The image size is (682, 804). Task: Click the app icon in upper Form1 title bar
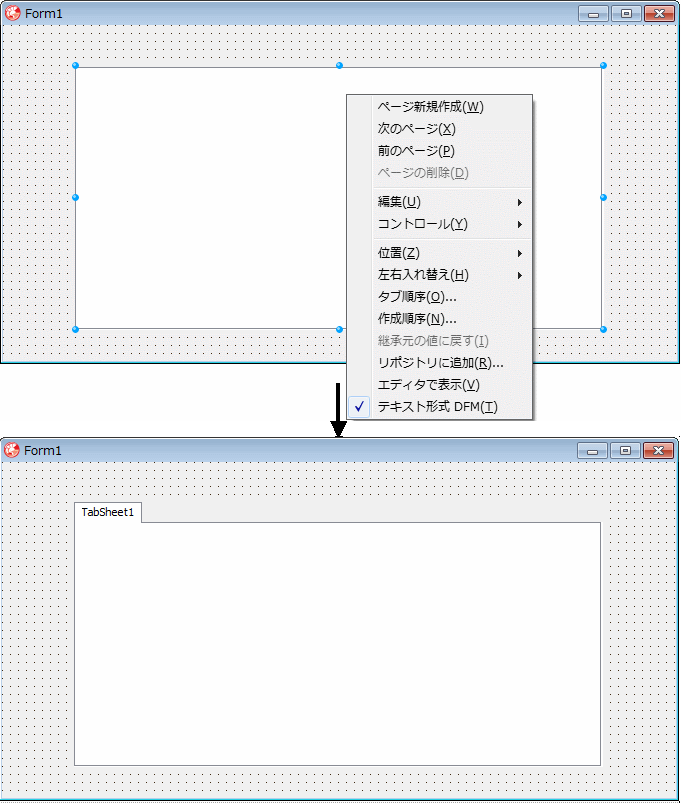(x=12, y=13)
